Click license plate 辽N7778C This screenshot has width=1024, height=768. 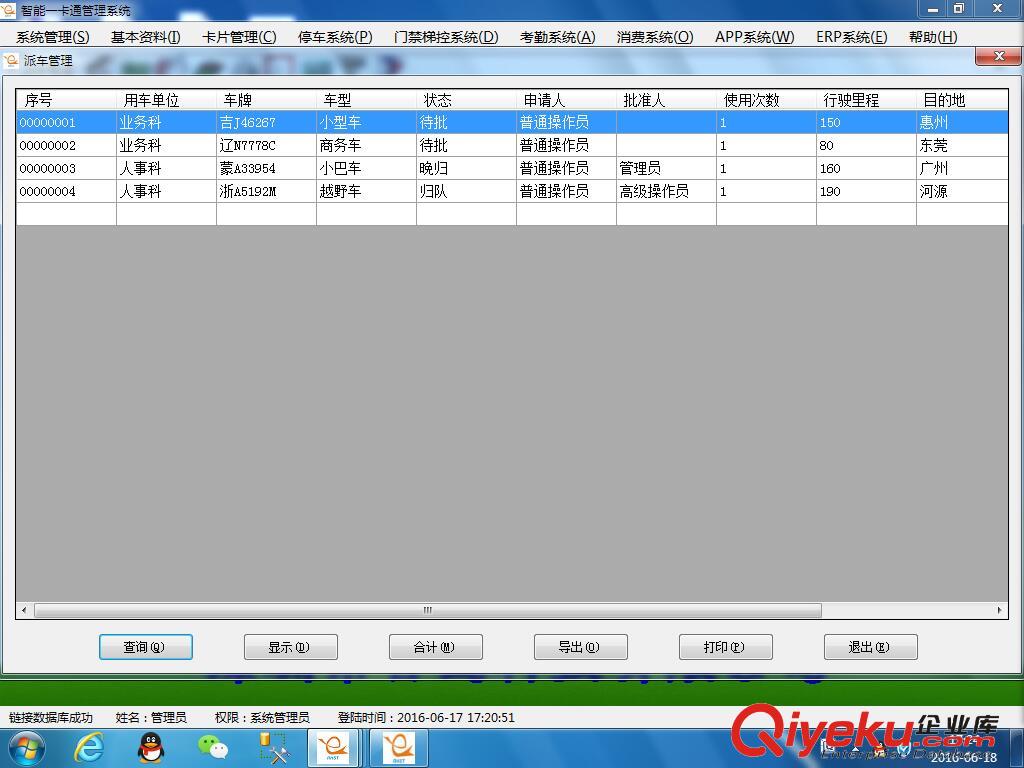point(266,145)
